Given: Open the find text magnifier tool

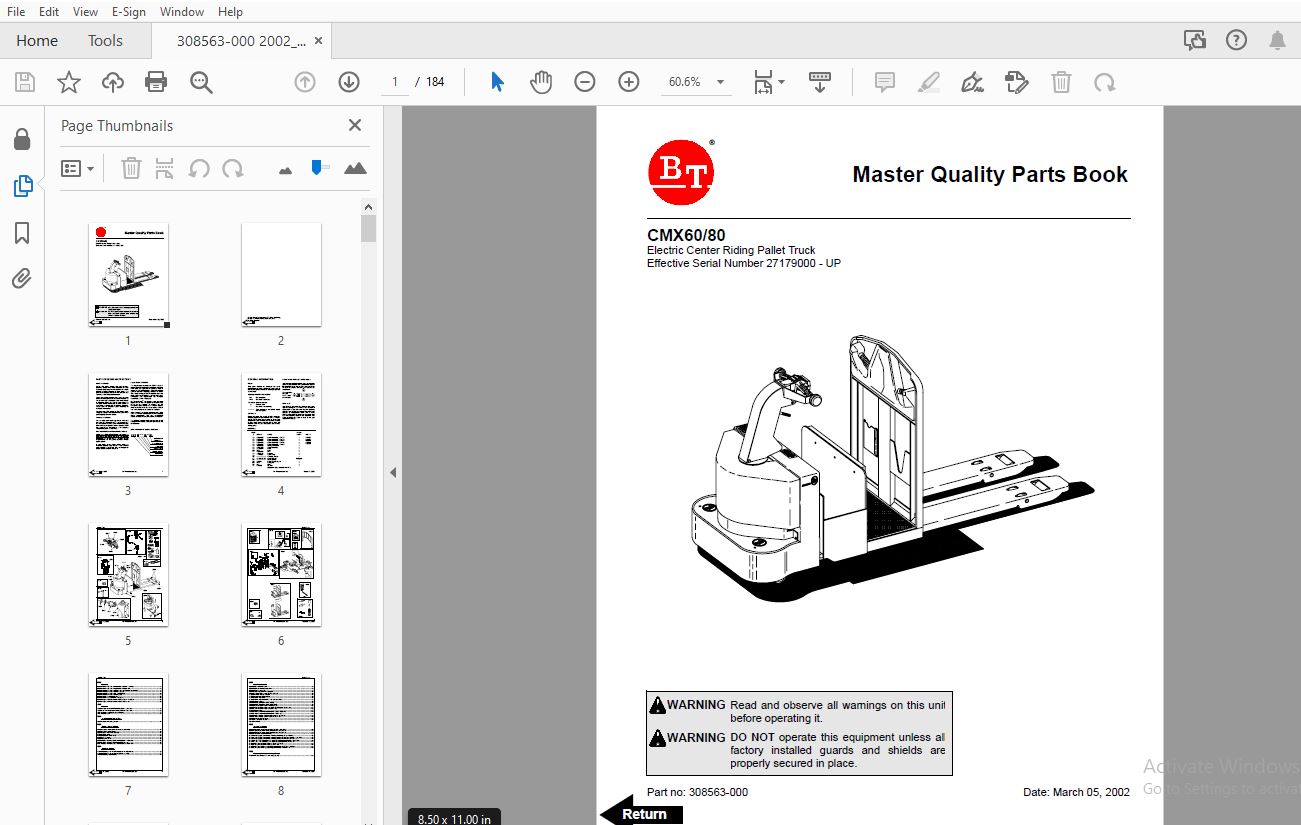Looking at the screenshot, I should [x=201, y=82].
